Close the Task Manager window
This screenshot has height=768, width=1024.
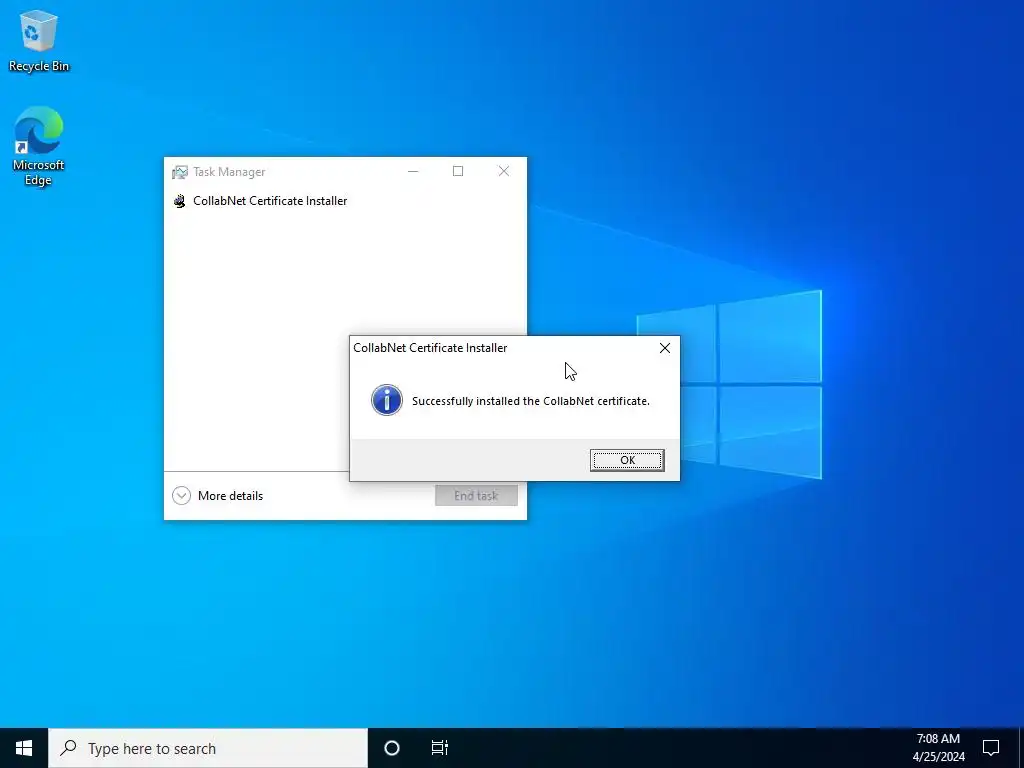[504, 172]
